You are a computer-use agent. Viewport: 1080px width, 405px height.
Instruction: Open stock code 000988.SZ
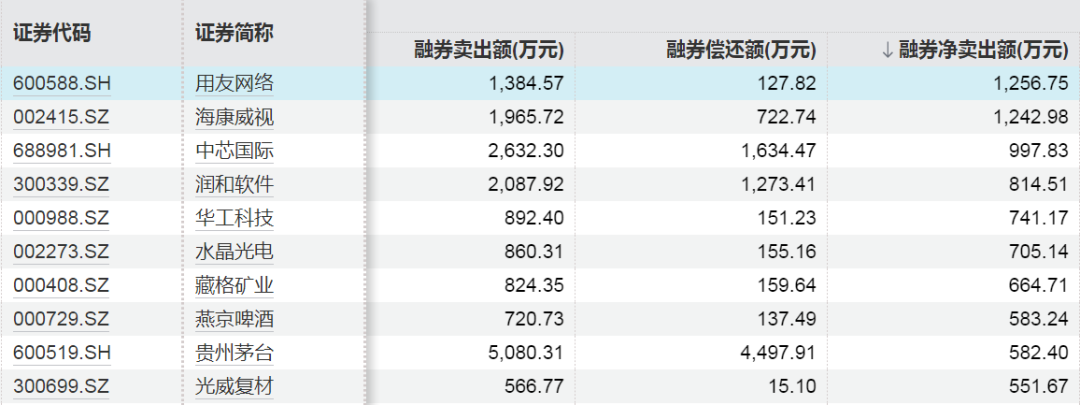(61, 218)
